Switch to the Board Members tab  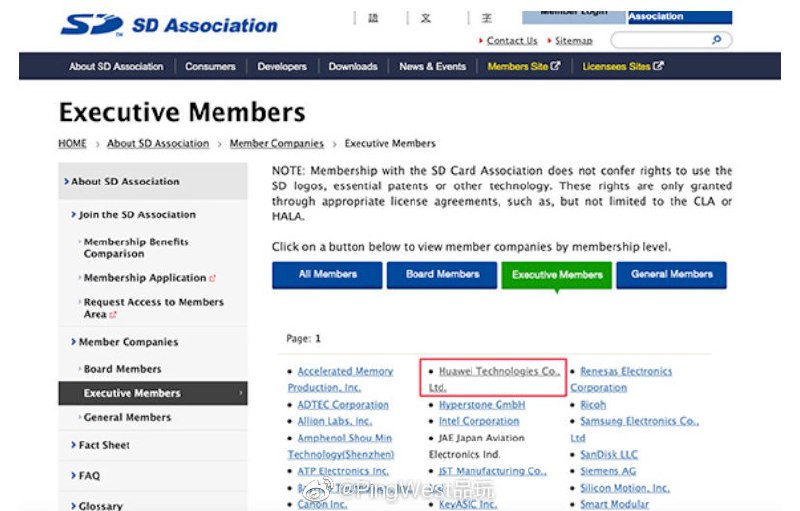pyautogui.click(x=442, y=275)
